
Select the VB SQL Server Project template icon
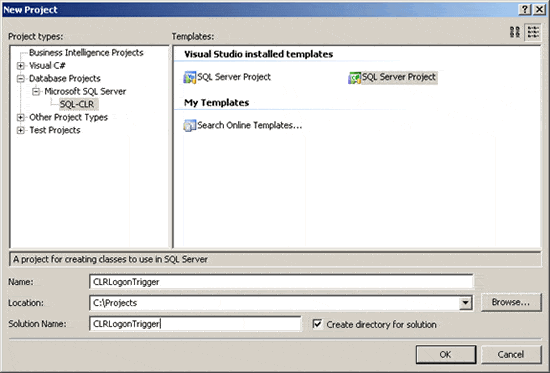(190, 77)
